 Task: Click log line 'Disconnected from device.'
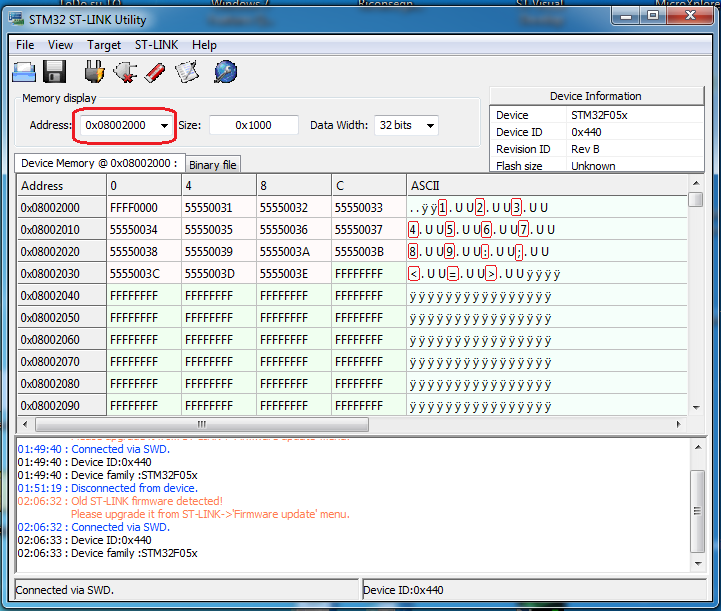(134, 488)
